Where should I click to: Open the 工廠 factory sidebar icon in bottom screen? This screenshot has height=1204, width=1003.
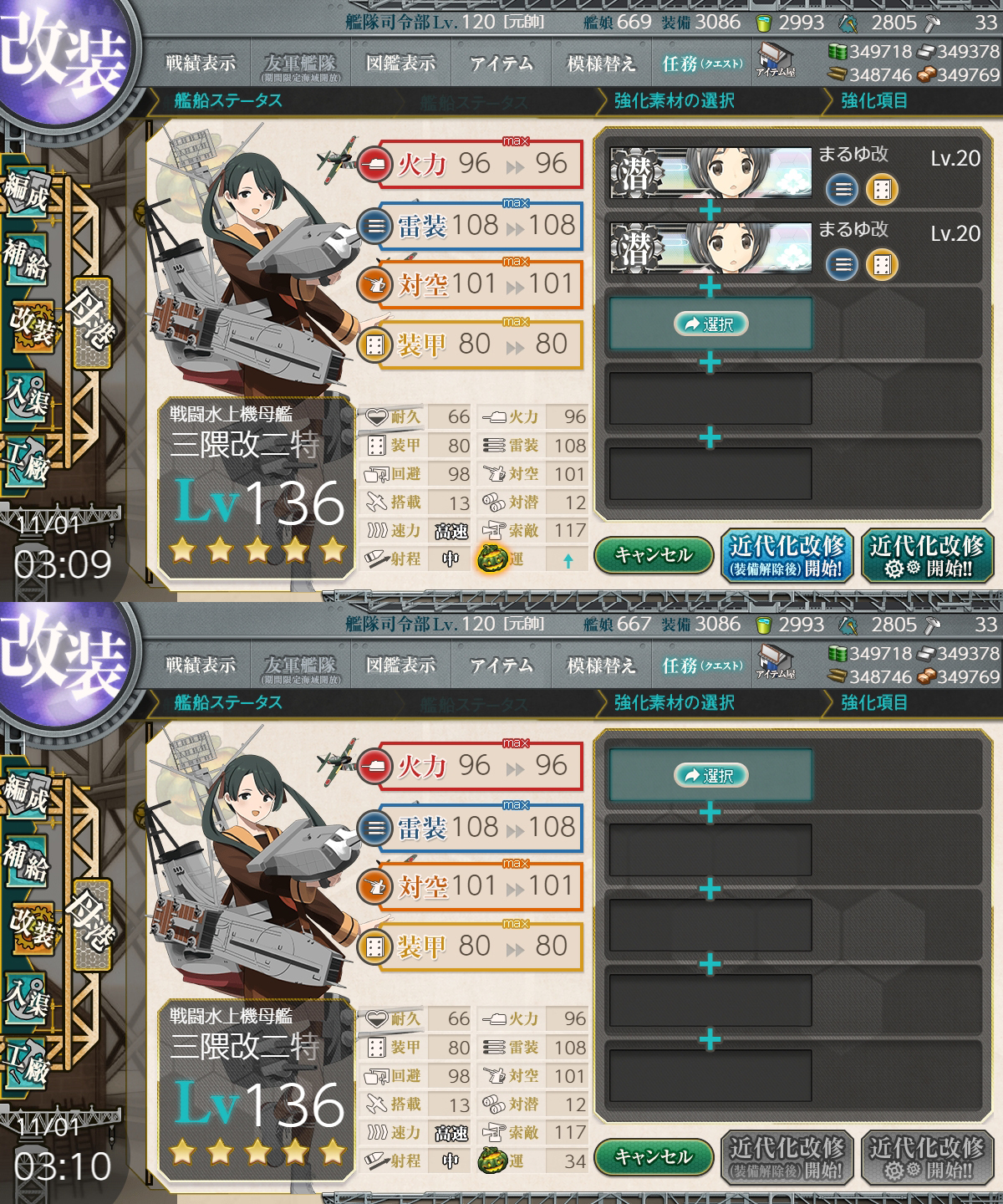coord(25,1059)
